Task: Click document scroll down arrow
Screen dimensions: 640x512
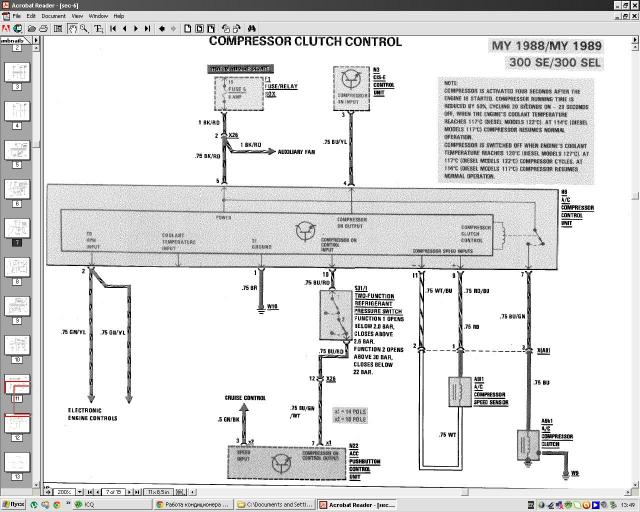Action: [636, 483]
